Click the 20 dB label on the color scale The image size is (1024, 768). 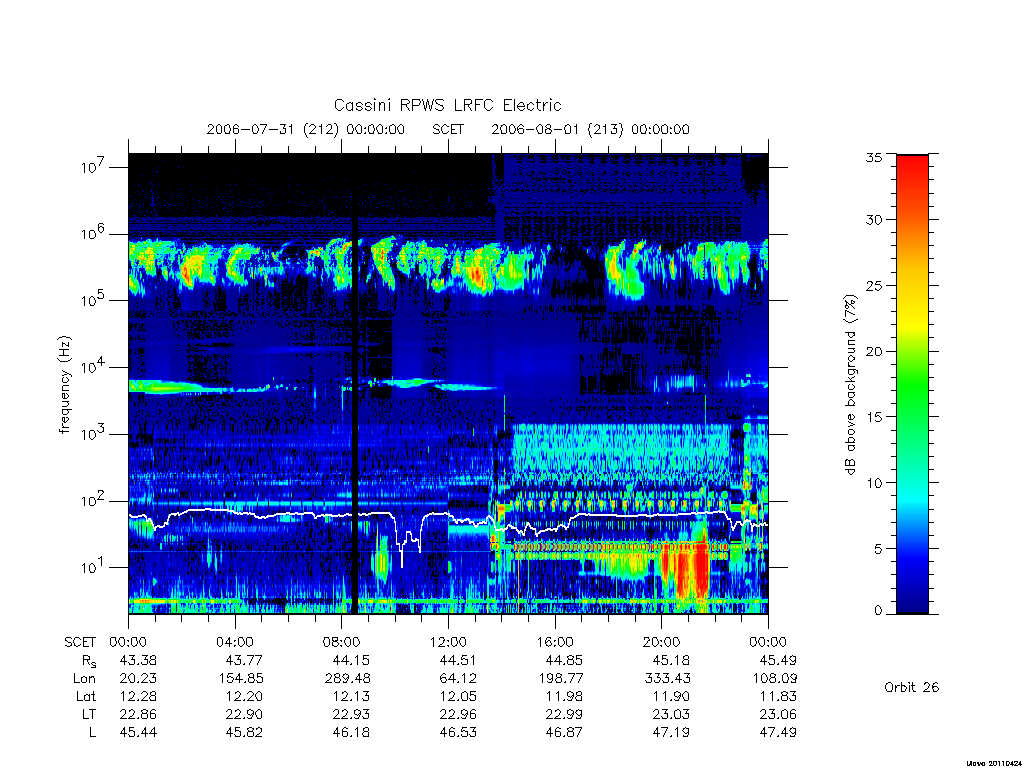(x=874, y=351)
